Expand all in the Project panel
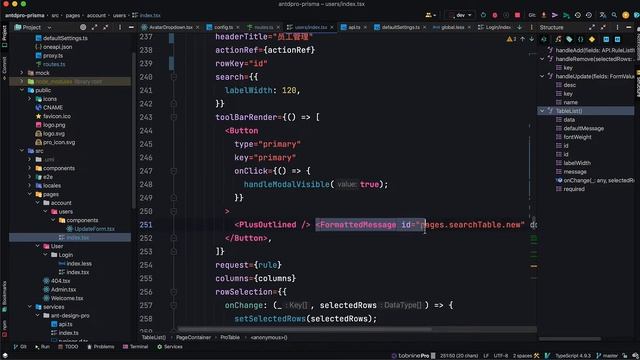 click(x=95, y=27)
